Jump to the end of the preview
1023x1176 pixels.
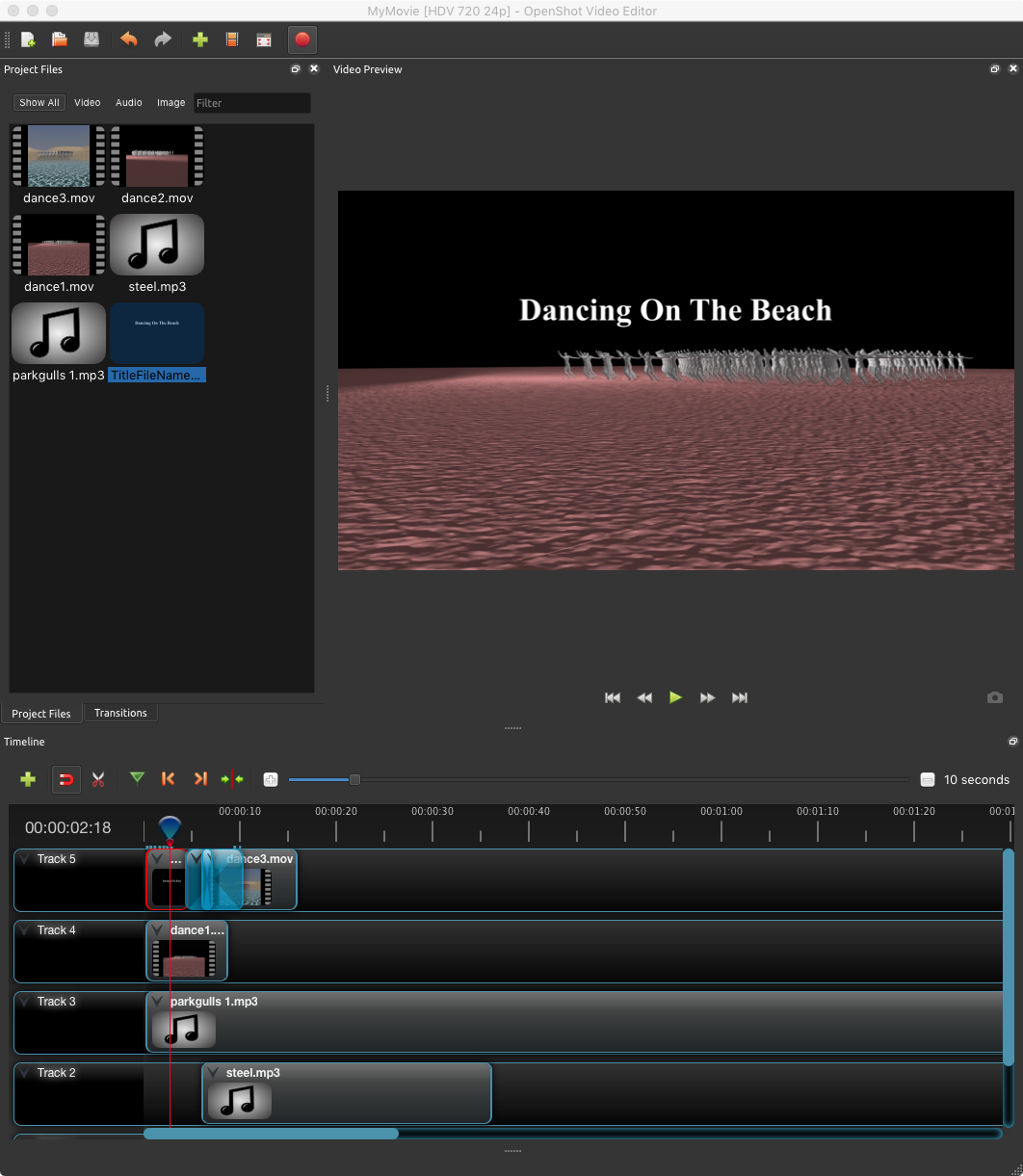pos(740,697)
